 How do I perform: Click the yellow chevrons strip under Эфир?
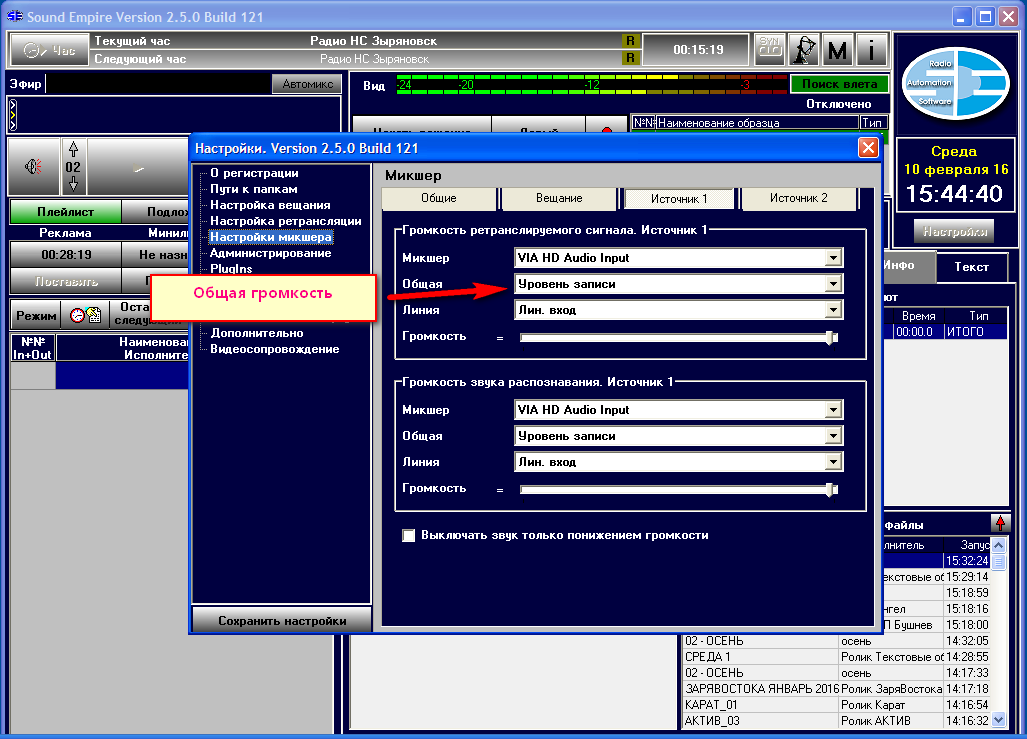pos(12,115)
